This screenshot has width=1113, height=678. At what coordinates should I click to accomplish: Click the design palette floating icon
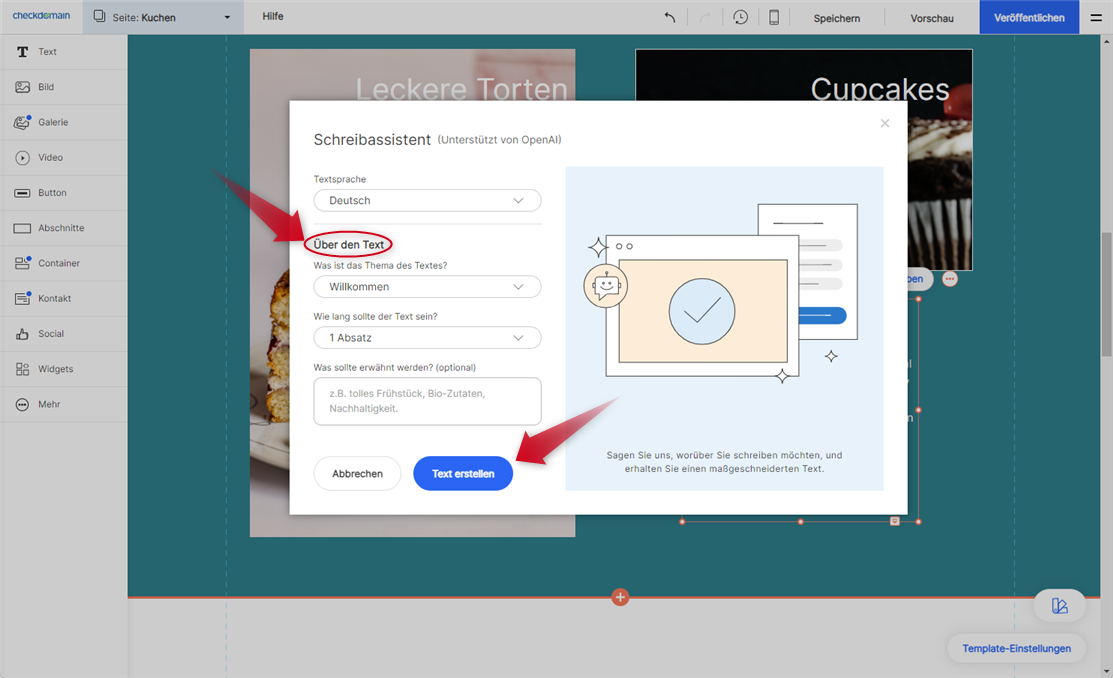[1059, 606]
